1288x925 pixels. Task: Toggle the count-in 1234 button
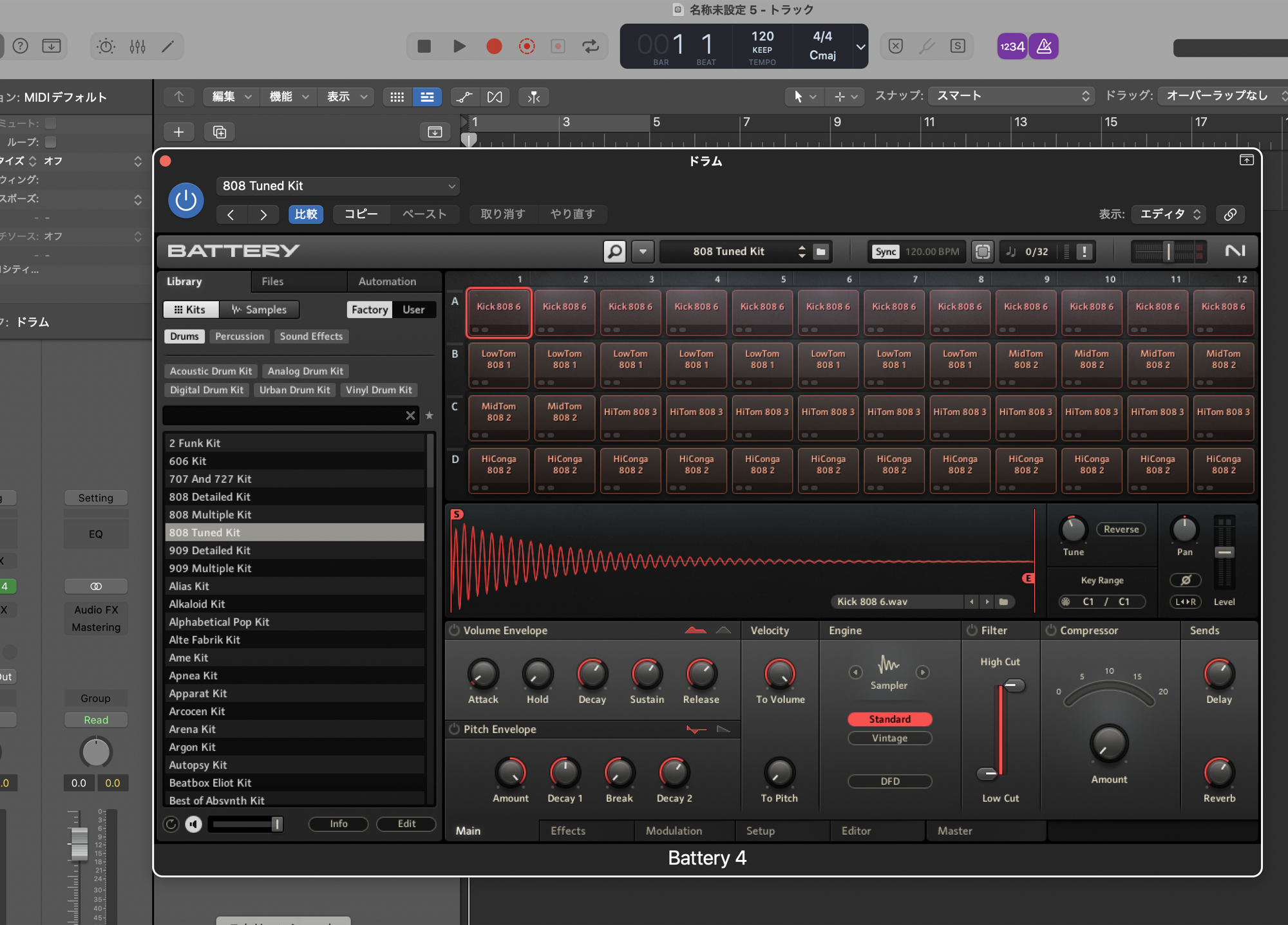pyautogui.click(x=1012, y=46)
